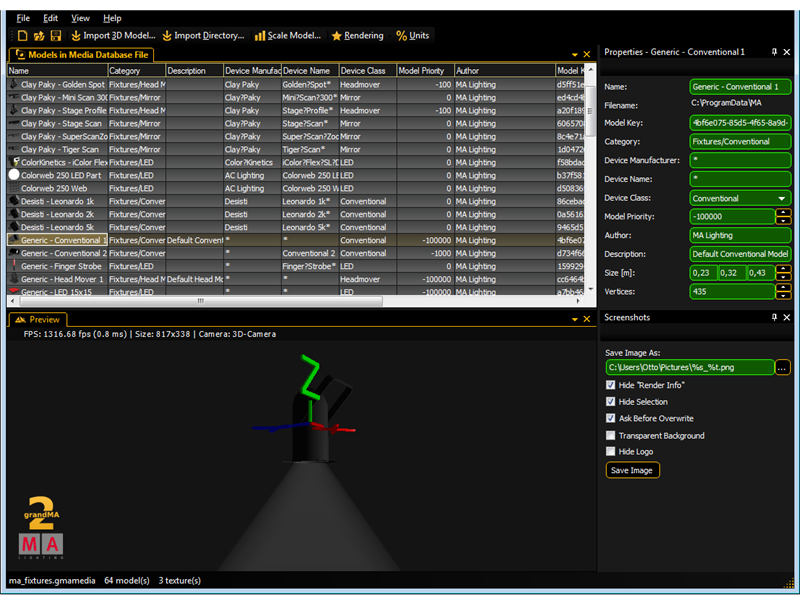Open the Help menu

click(x=112, y=18)
